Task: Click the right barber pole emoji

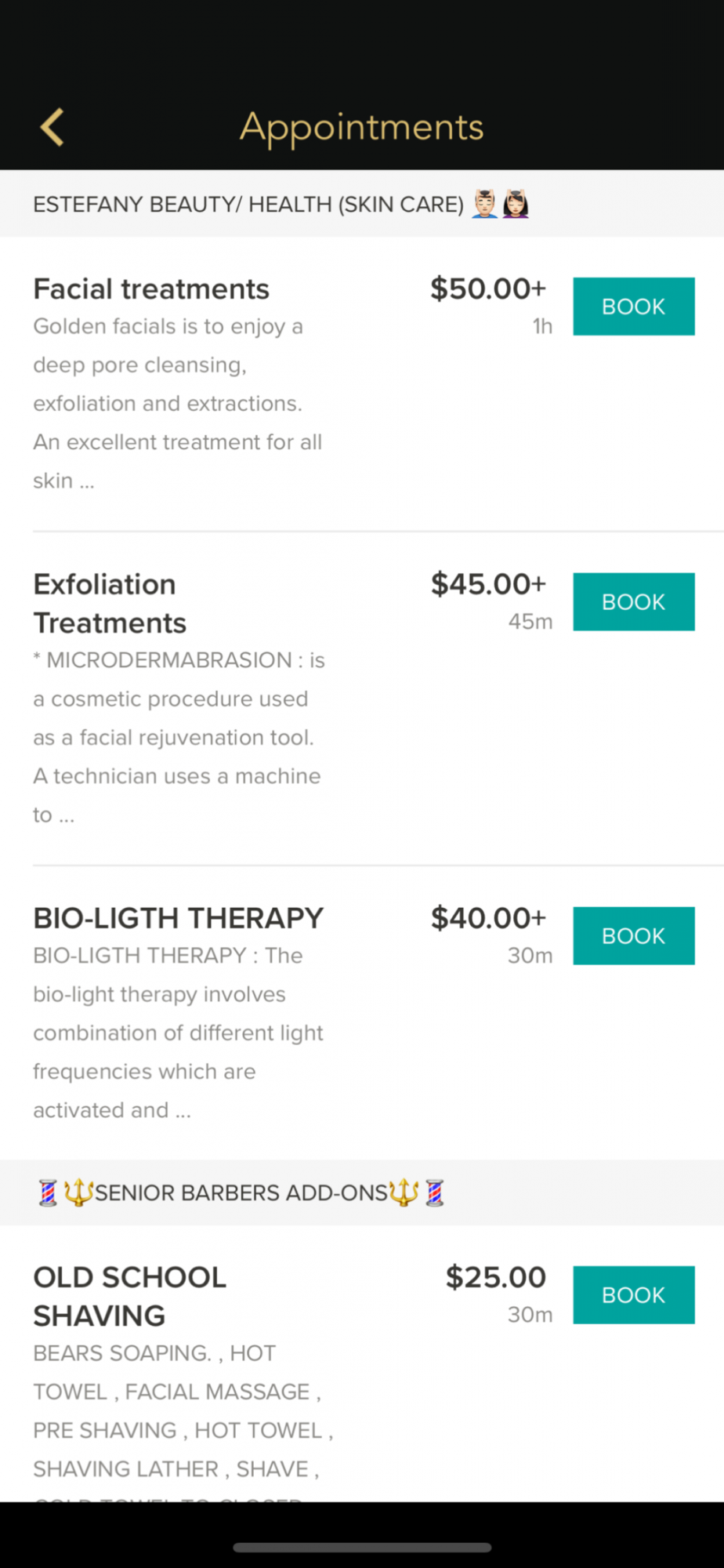Action: tap(435, 1192)
